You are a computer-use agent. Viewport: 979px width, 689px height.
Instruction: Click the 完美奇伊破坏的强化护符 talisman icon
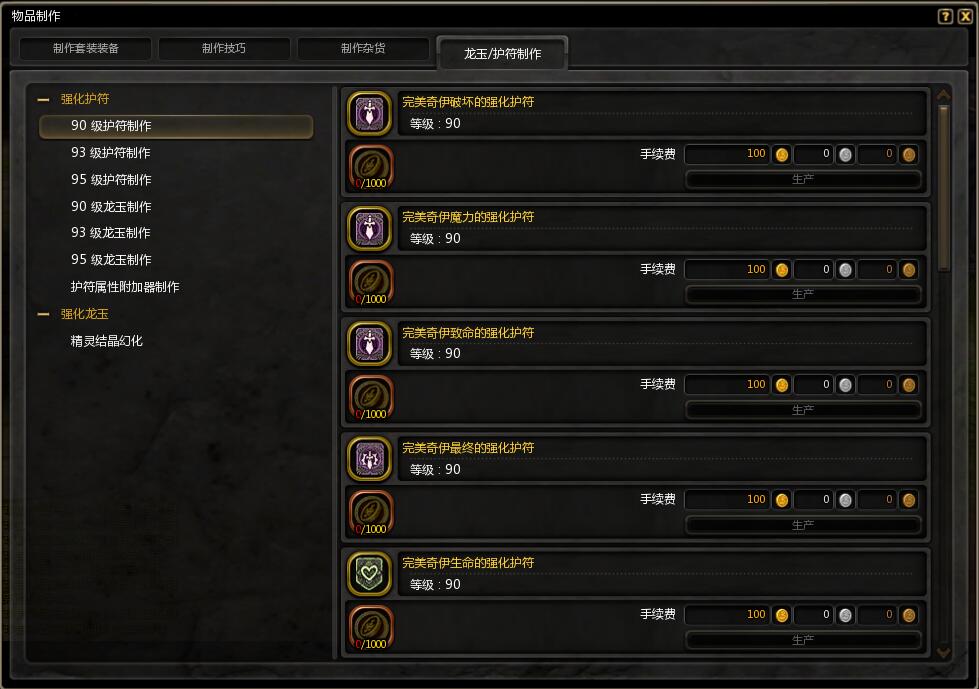coord(369,114)
